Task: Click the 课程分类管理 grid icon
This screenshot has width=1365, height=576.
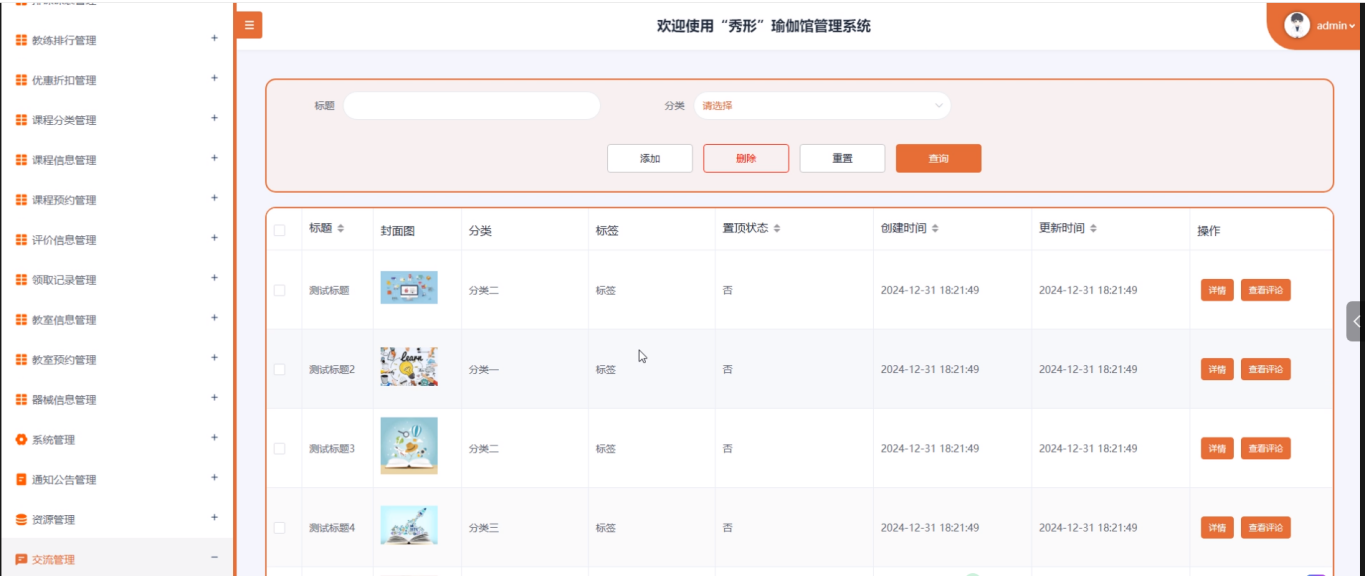Action: (21, 120)
